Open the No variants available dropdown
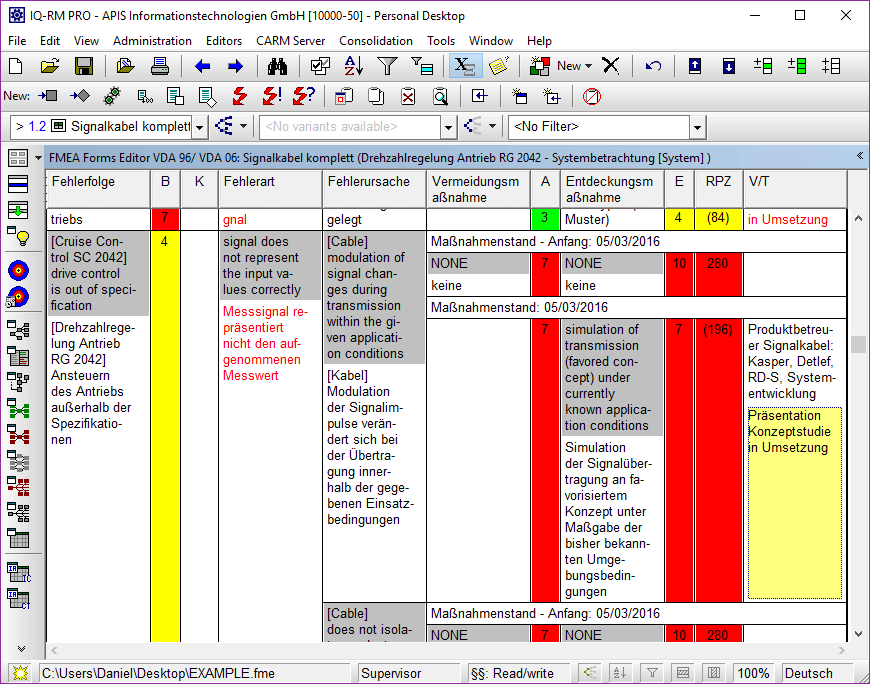This screenshot has height=684, width=870. click(448, 127)
